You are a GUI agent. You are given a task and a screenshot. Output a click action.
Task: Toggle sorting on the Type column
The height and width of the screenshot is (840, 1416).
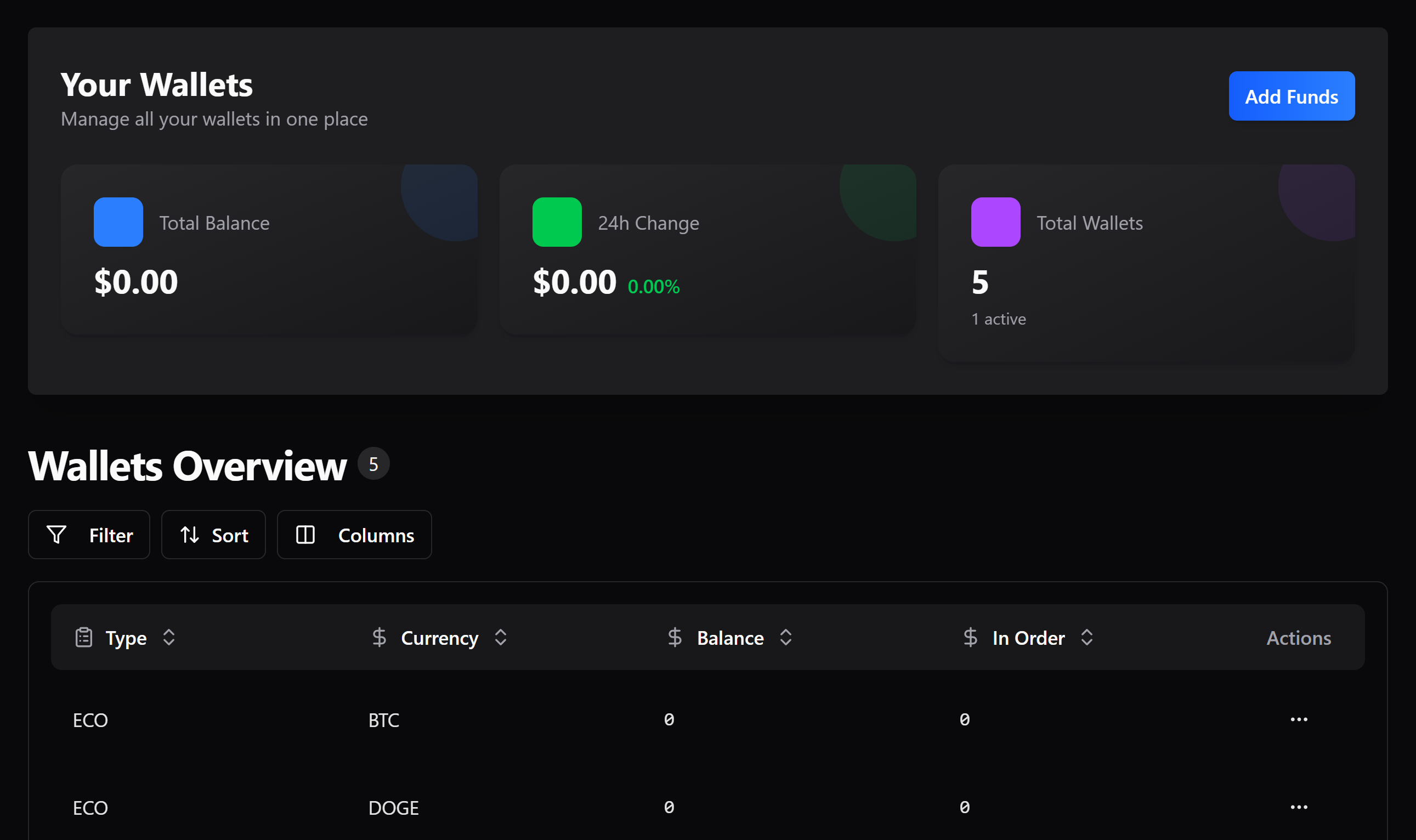168,637
